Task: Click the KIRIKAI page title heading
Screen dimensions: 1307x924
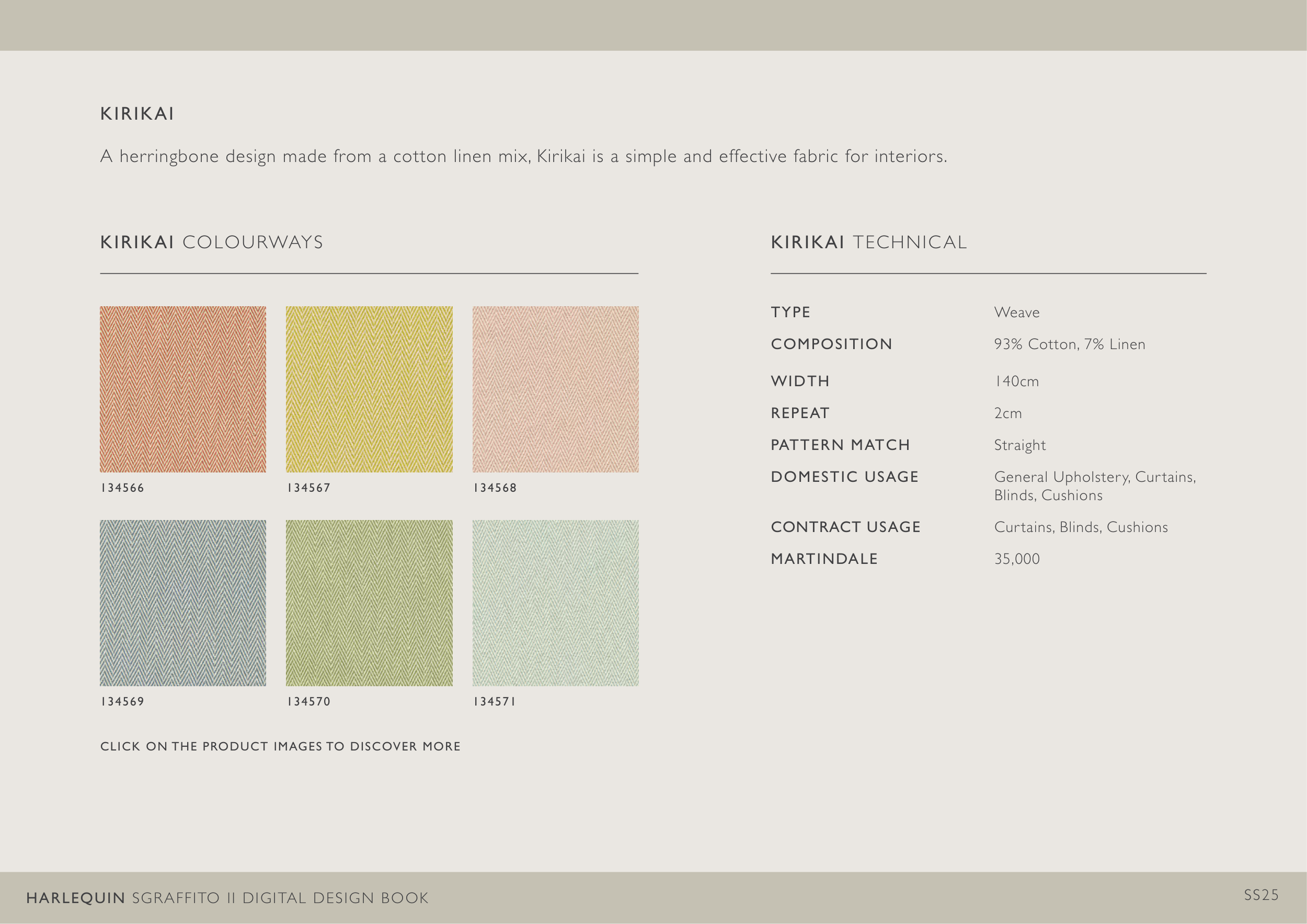Action: tap(137, 114)
